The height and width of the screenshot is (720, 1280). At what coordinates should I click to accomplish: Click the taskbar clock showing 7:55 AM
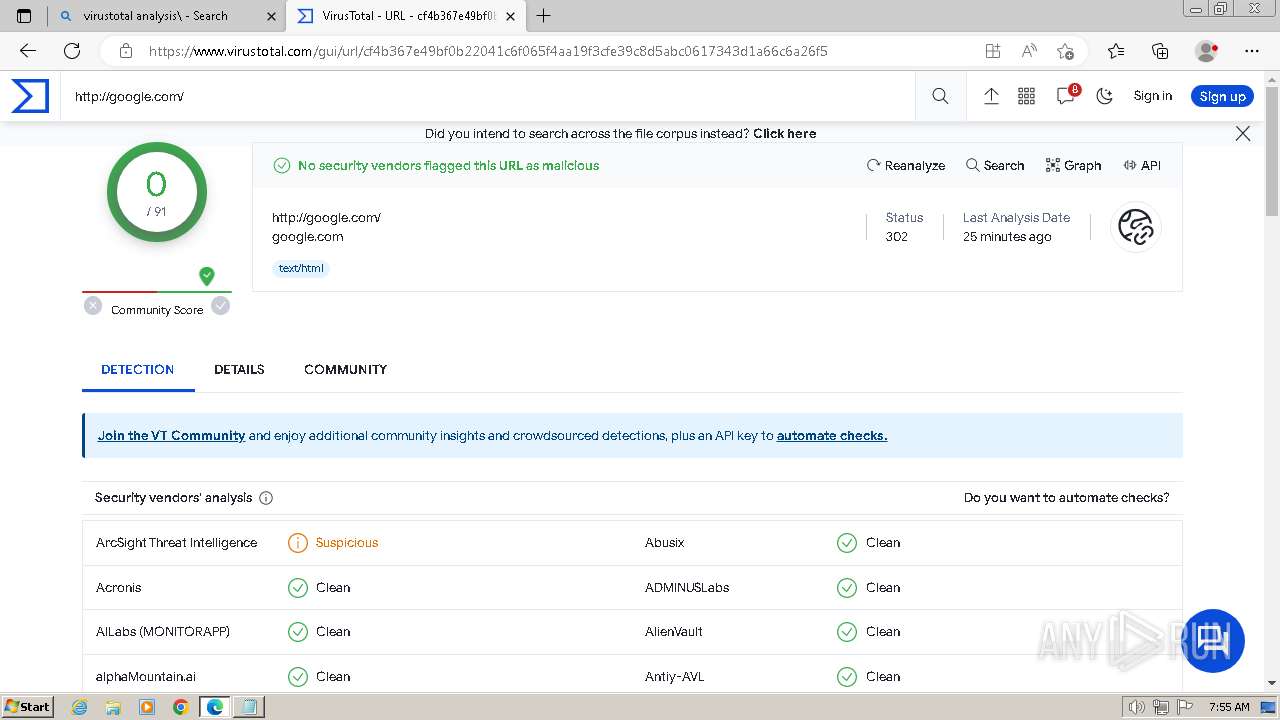pyautogui.click(x=1229, y=707)
